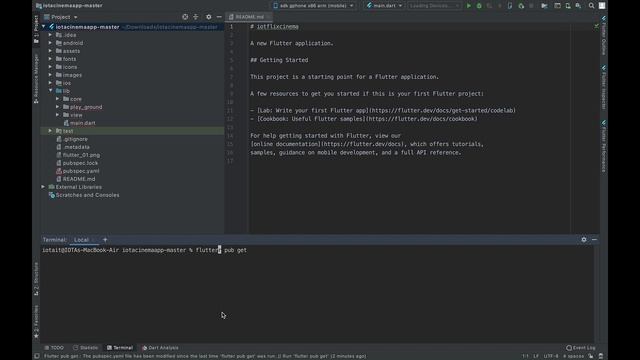Click the terminal command line 'flutter pub get'
Image resolution: width=640 pixels, height=360 pixels.
221,250
